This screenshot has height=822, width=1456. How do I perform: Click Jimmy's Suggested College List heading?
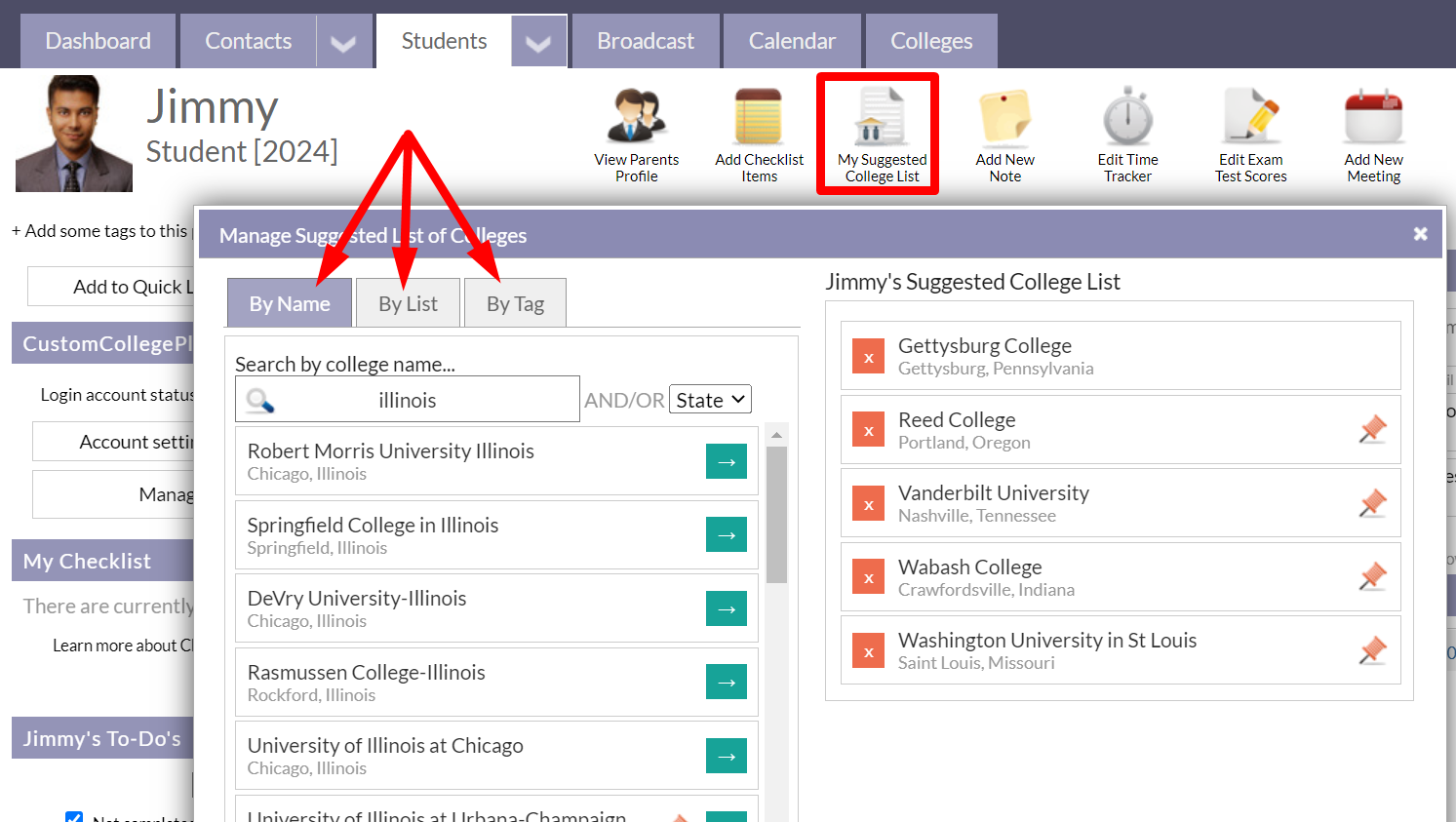coord(972,282)
